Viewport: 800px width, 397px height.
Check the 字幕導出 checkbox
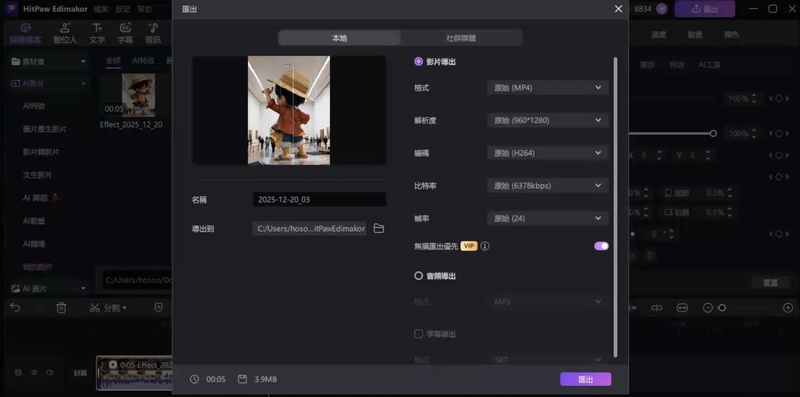419,334
